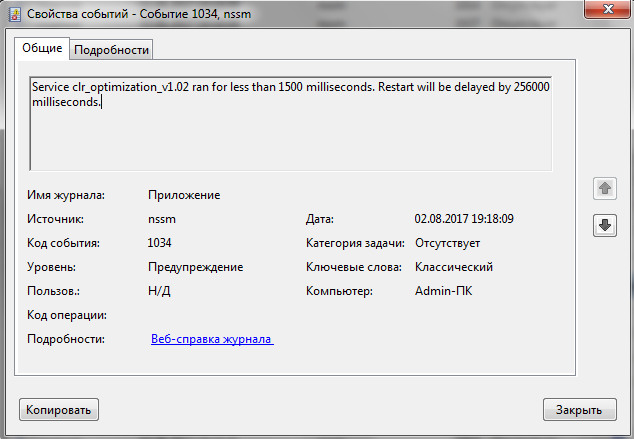Click the event properties title bar icon
The image size is (634, 439).
pos(15,14)
